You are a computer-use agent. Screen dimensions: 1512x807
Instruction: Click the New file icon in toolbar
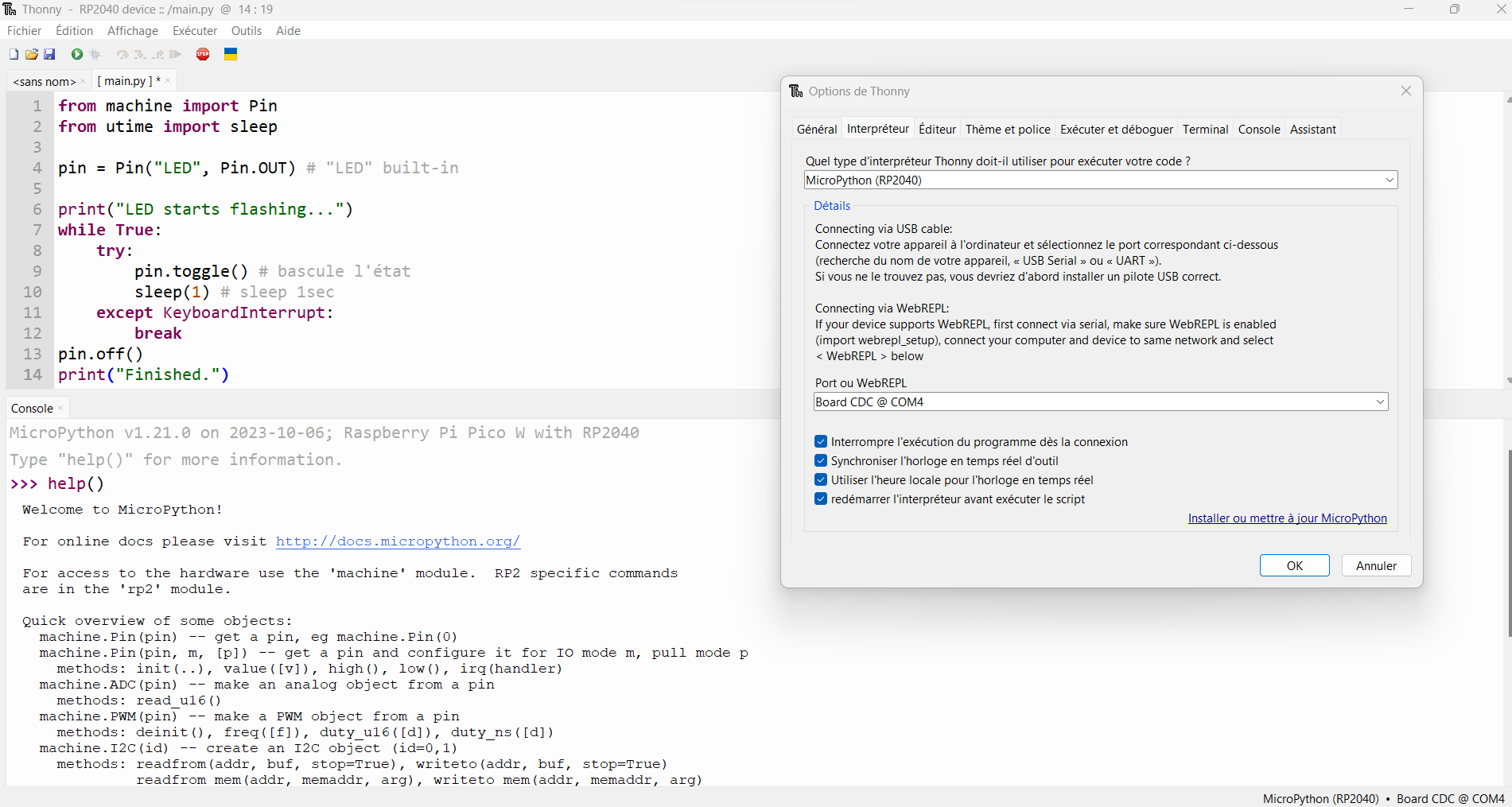pos(14,54)
